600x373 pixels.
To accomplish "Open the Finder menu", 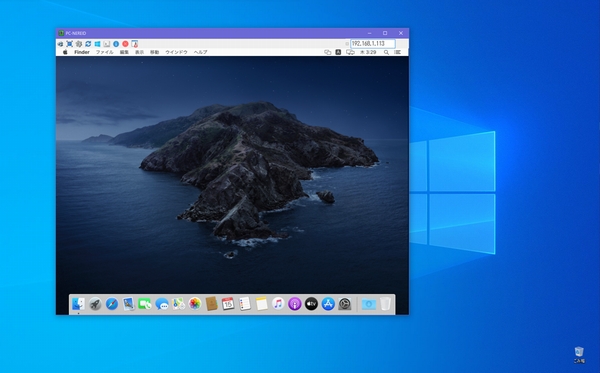I will pyautogui.click(x=82, y=52).
